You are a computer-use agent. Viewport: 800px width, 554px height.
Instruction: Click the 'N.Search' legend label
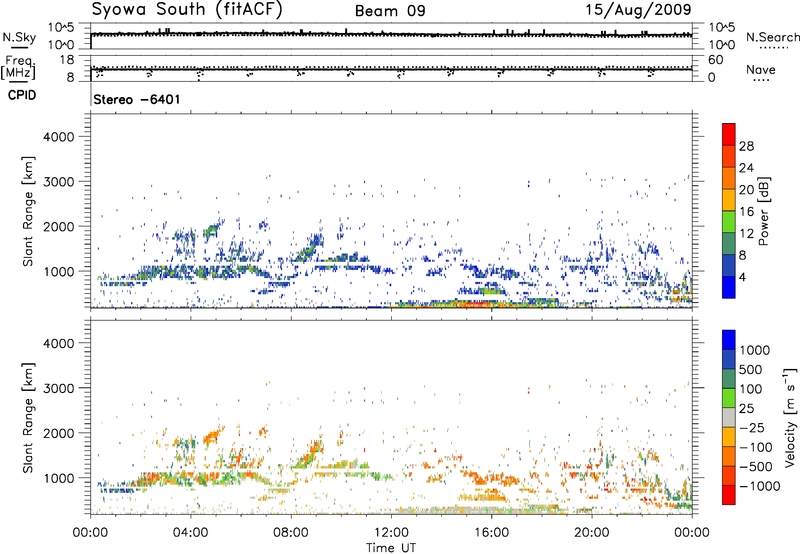[772, 37]
